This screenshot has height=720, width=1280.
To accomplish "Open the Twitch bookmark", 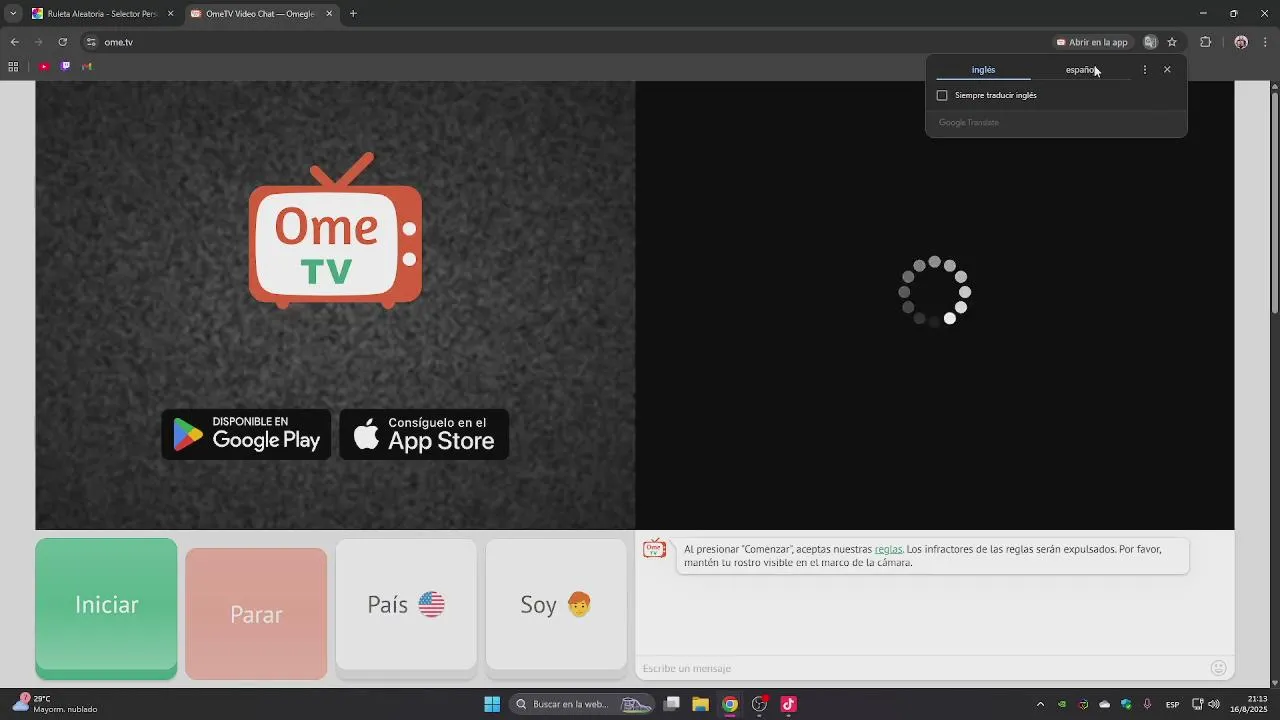I will click(x=66, y=67).
